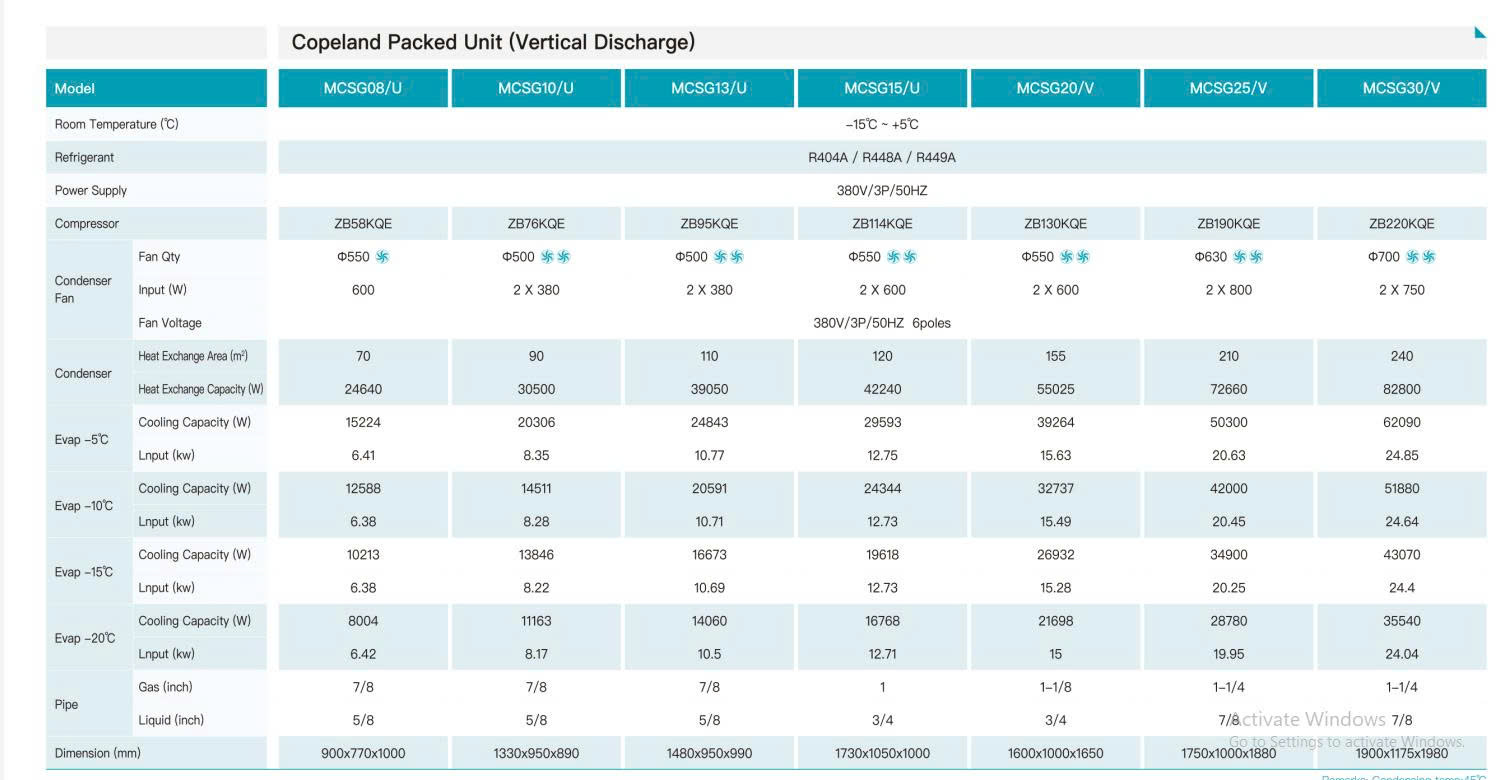Image resolution: width=1499 pixels, height=780 pixels.
Task: Select the MCSG10/U column header
Action: [536, 88]
